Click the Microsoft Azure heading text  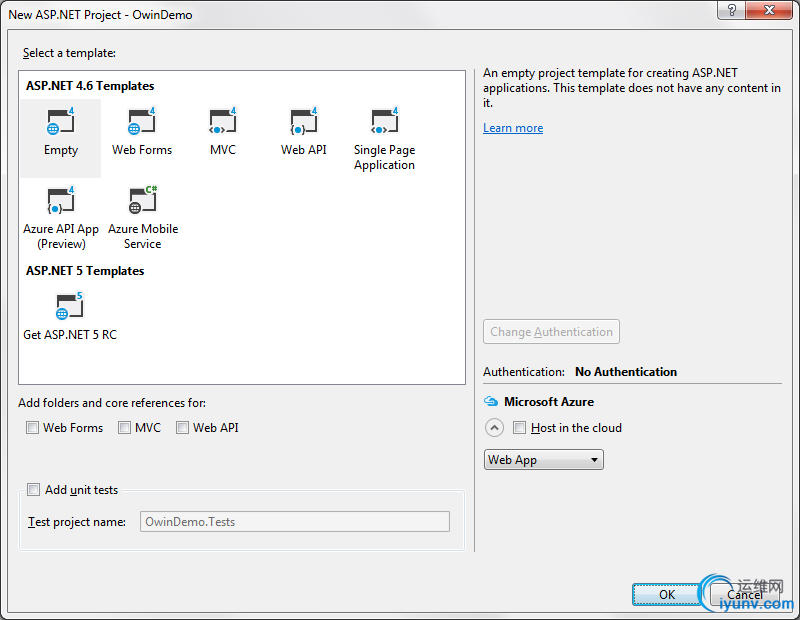pyautogui.click(x=549, y=402)
